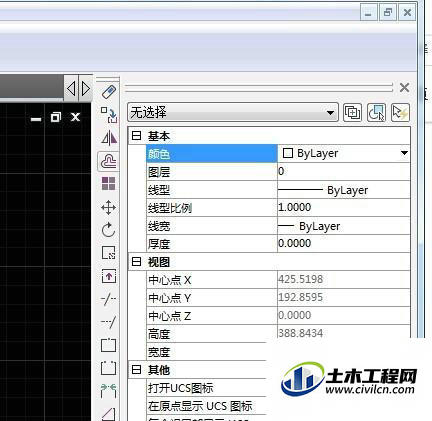Image resolution: width=432 pixels, height=421 pixels.
Task: Select the Rotate tool icon
Action: [109, 230]
